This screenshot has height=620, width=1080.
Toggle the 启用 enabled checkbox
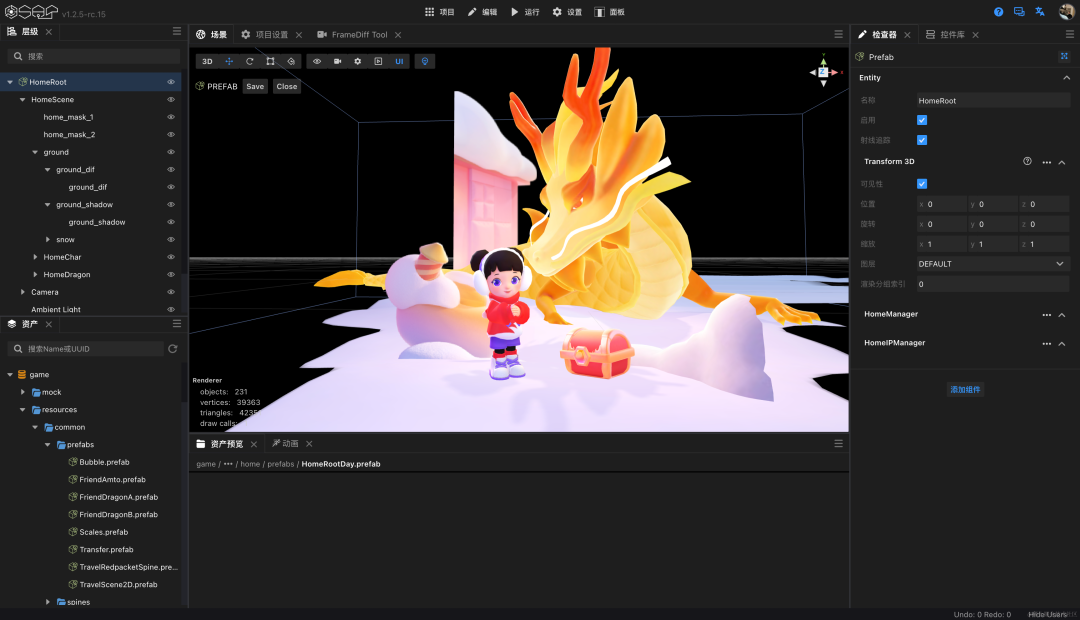922,120
